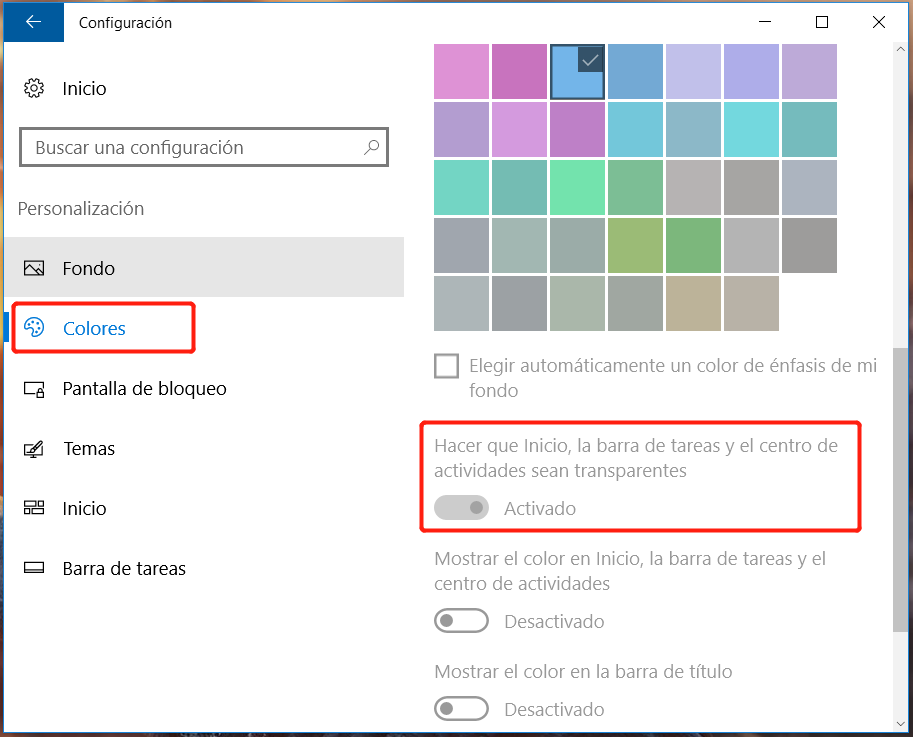Pick the tan swatch in the bottom row
The width and height of the screenshot is (913, 737).
tap(693, 303)
